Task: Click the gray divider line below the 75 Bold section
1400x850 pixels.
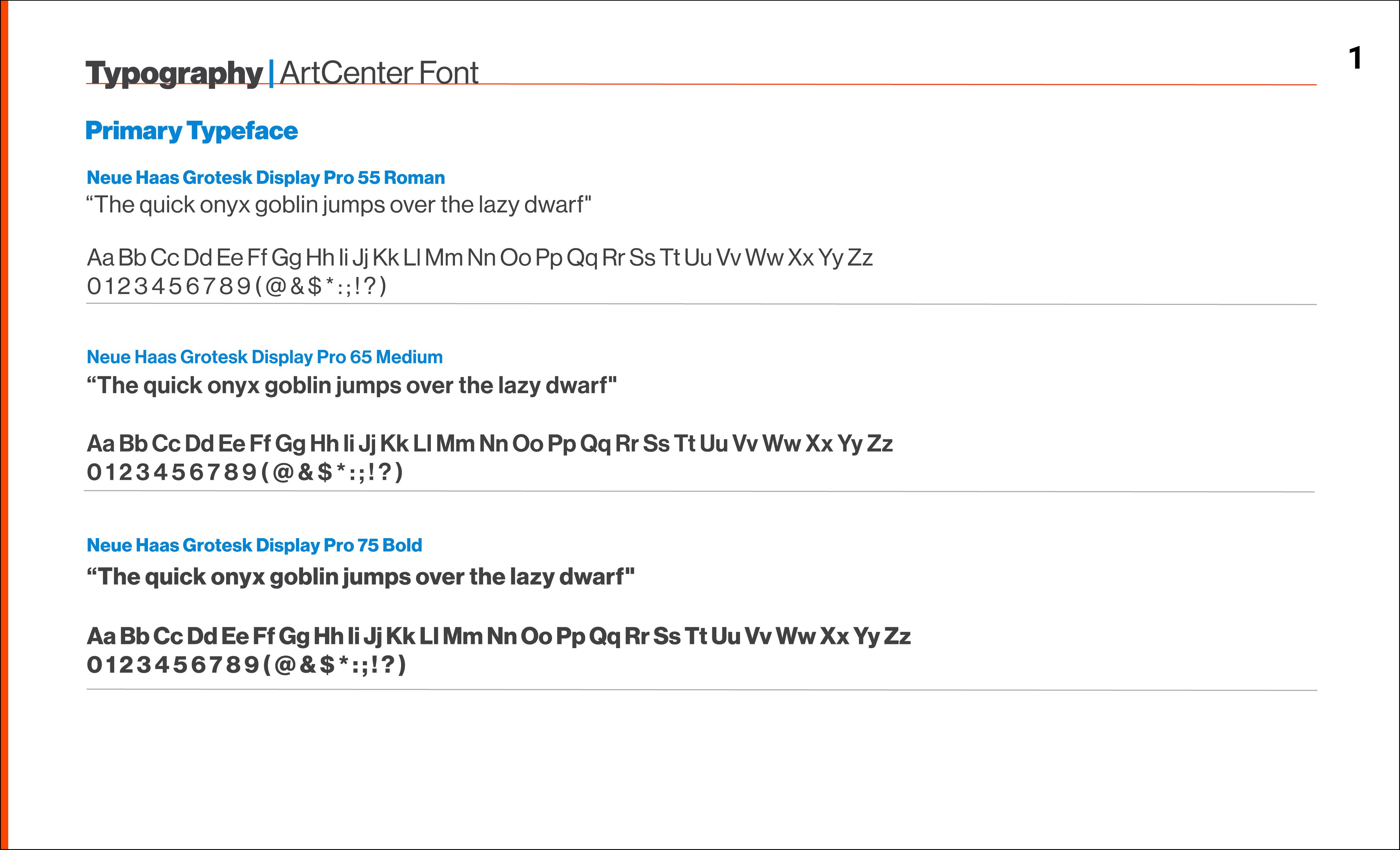Action: [x=701, y=690]
